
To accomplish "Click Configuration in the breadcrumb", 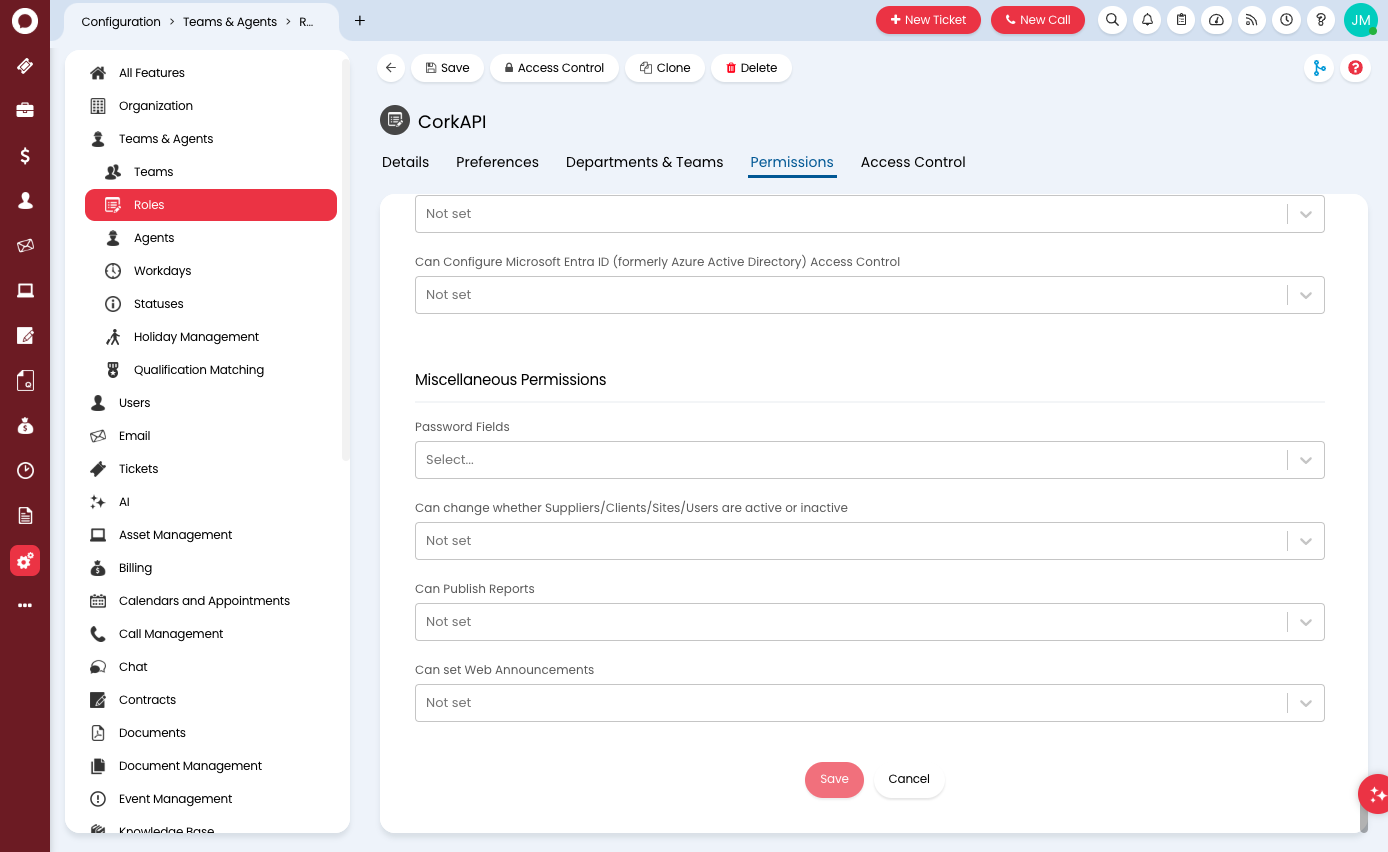I will coord(121,21).
